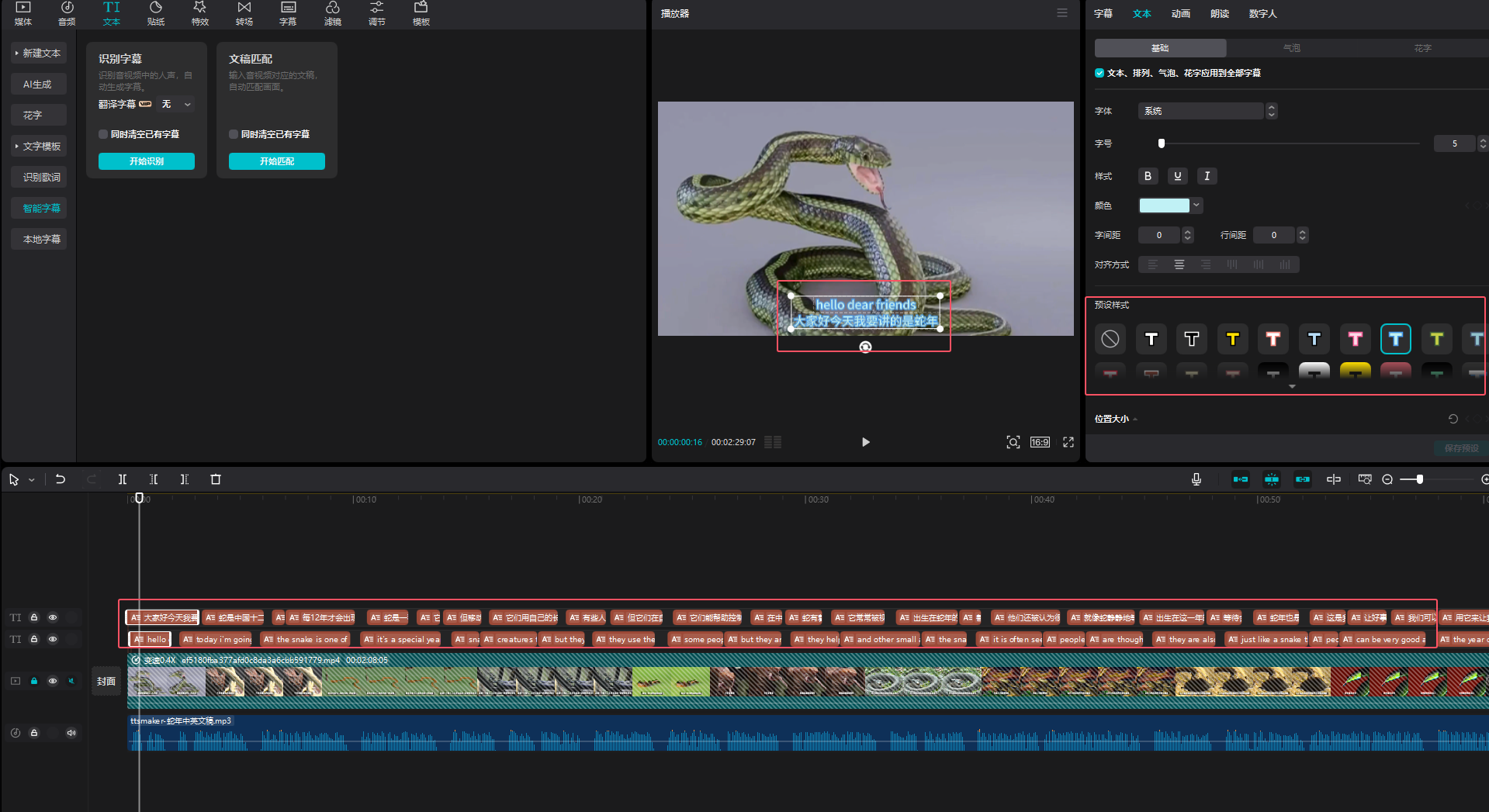Open the text color dropdown arrow
The height and width of the screenshot is (812, 1489).
pyautogui.click(x=1197, y=206)
